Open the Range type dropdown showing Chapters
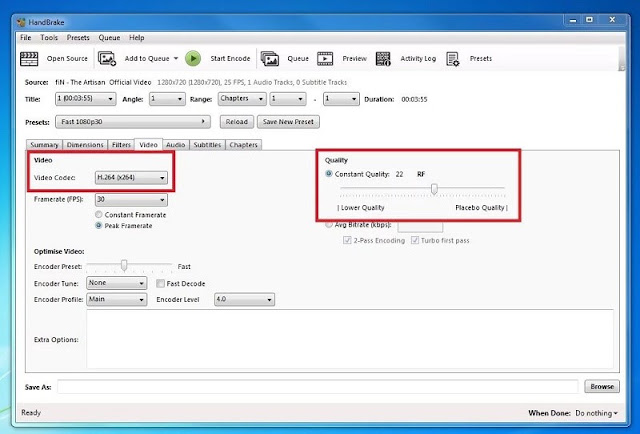Viewport: 640px width, 434px height. [242, 99]
